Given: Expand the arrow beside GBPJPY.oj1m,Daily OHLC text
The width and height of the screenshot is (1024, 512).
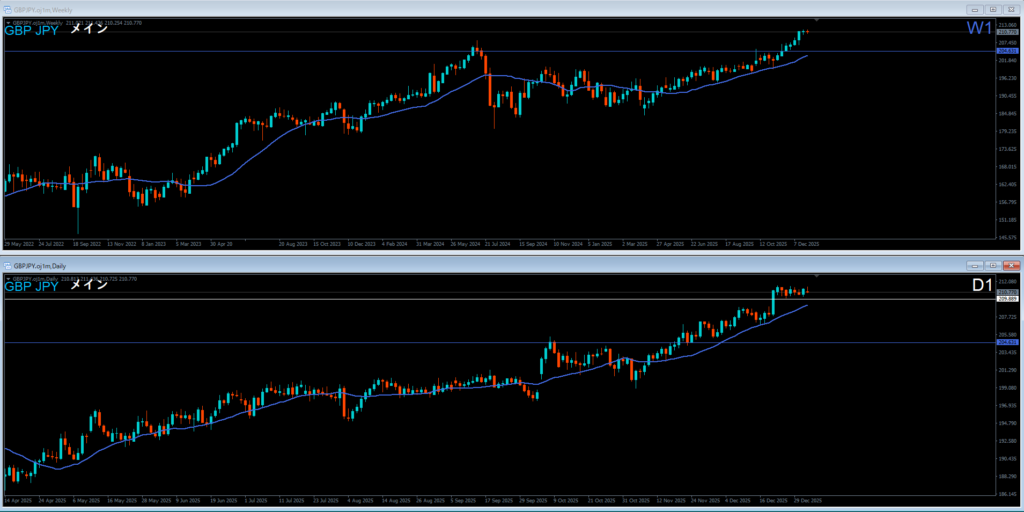Looking at the screenshot, I should pos(8,279).
